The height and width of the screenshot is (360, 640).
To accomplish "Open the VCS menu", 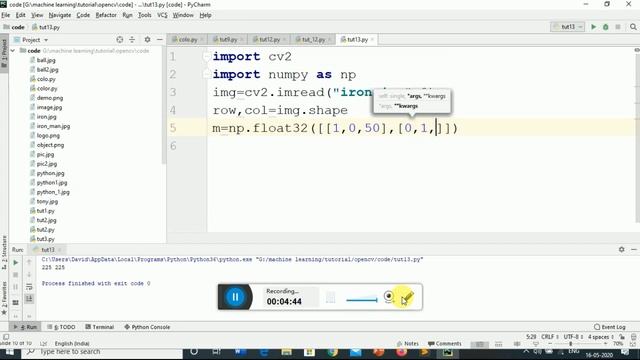I will [x=162, y=15].
